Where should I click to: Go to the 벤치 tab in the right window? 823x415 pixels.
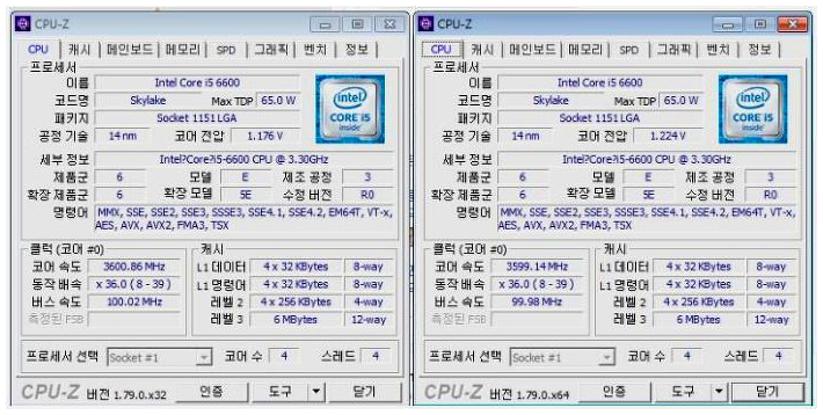718,50
